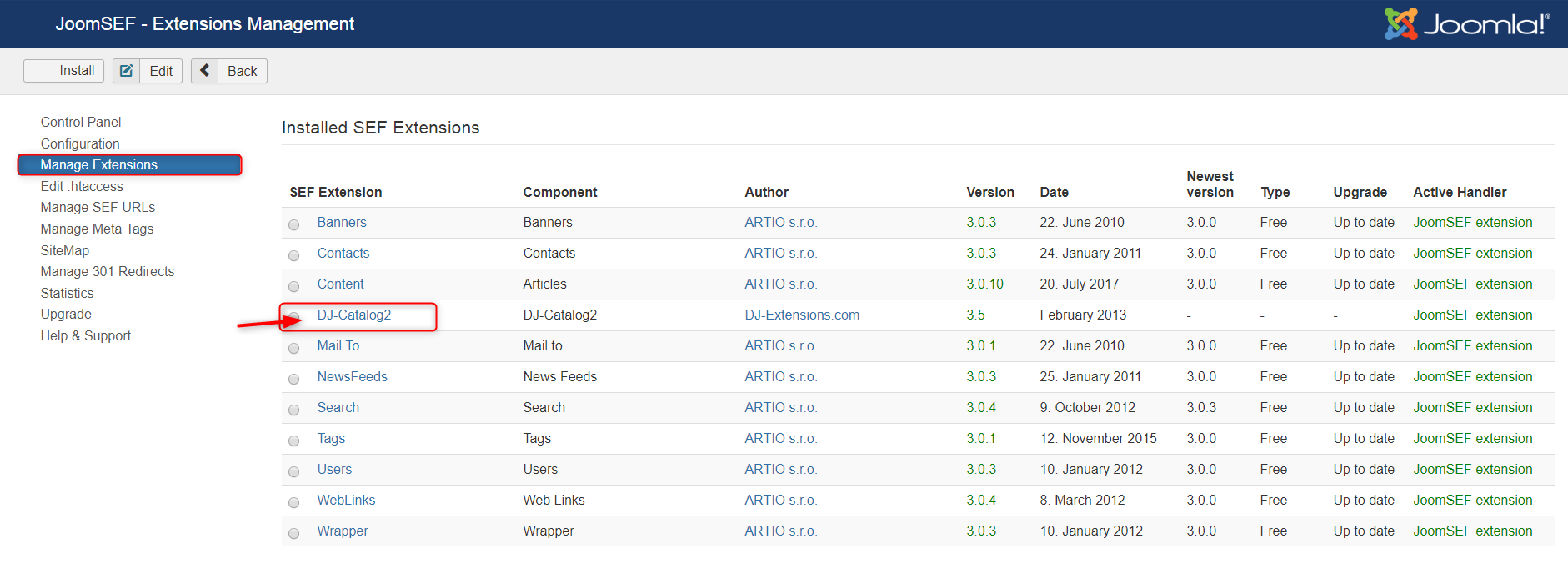
Task: Click the SEF Extension column header
Action: pyautogui.click(x=336, y=192)
